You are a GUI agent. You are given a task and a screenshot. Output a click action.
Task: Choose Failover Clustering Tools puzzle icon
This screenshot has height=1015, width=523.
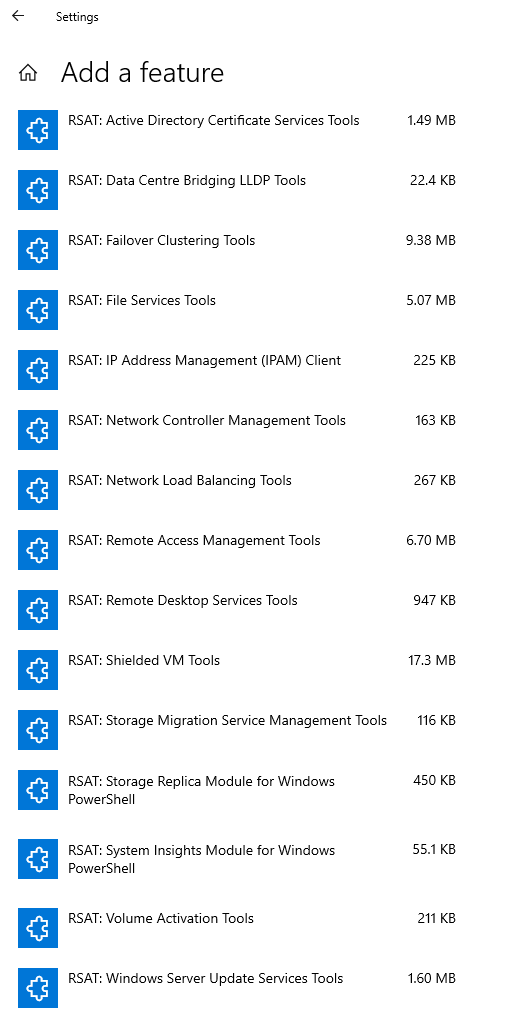38,250
